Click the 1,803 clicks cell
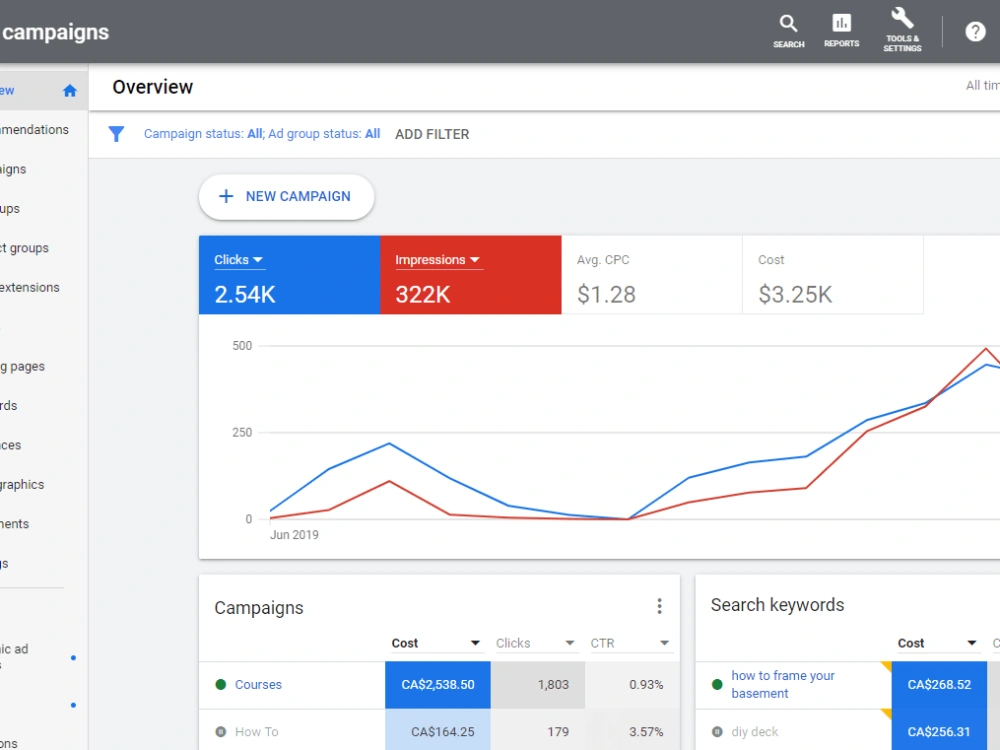 538,684
